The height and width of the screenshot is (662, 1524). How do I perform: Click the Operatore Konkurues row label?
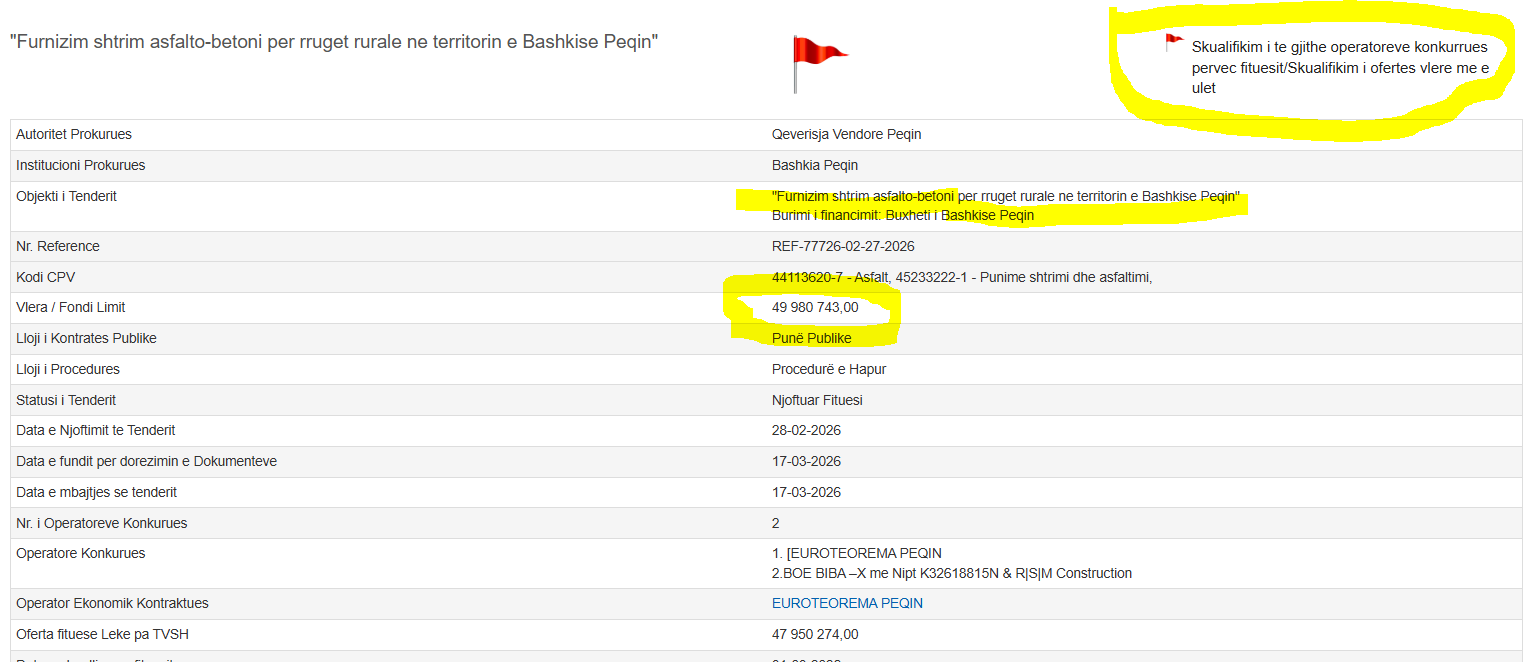point(81,553)
